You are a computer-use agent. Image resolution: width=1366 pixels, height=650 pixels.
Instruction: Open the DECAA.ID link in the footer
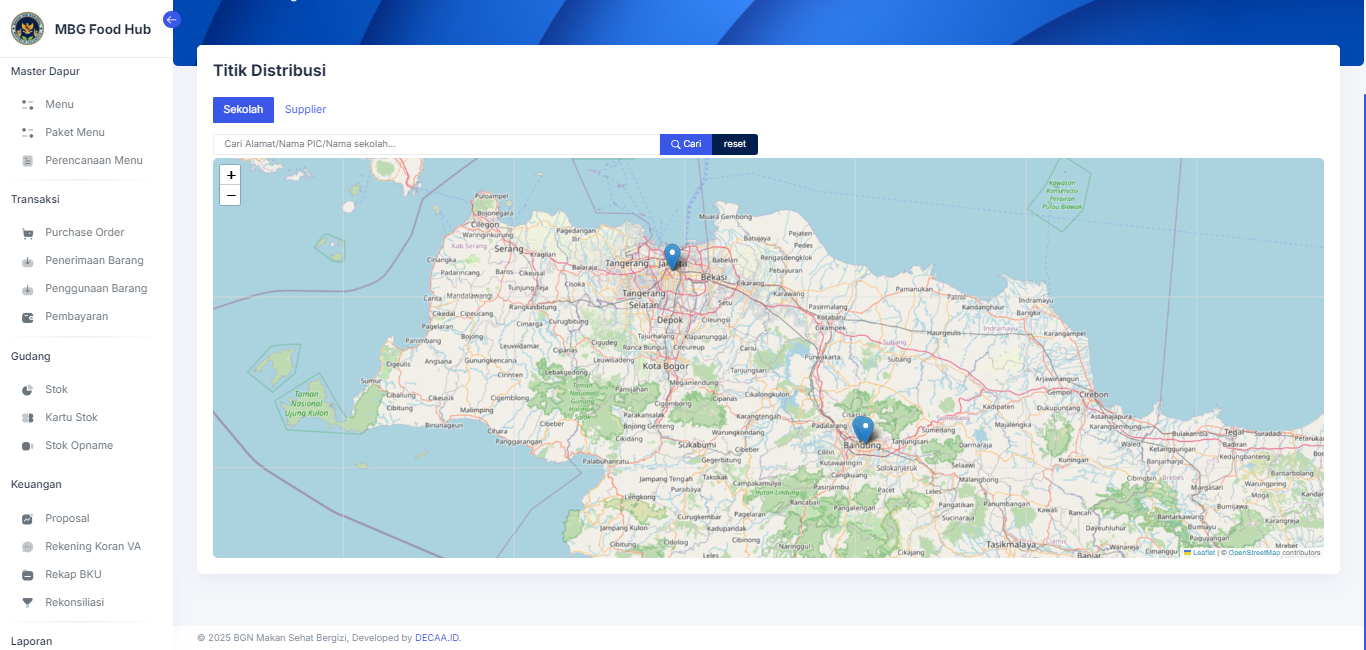(436, 637)
